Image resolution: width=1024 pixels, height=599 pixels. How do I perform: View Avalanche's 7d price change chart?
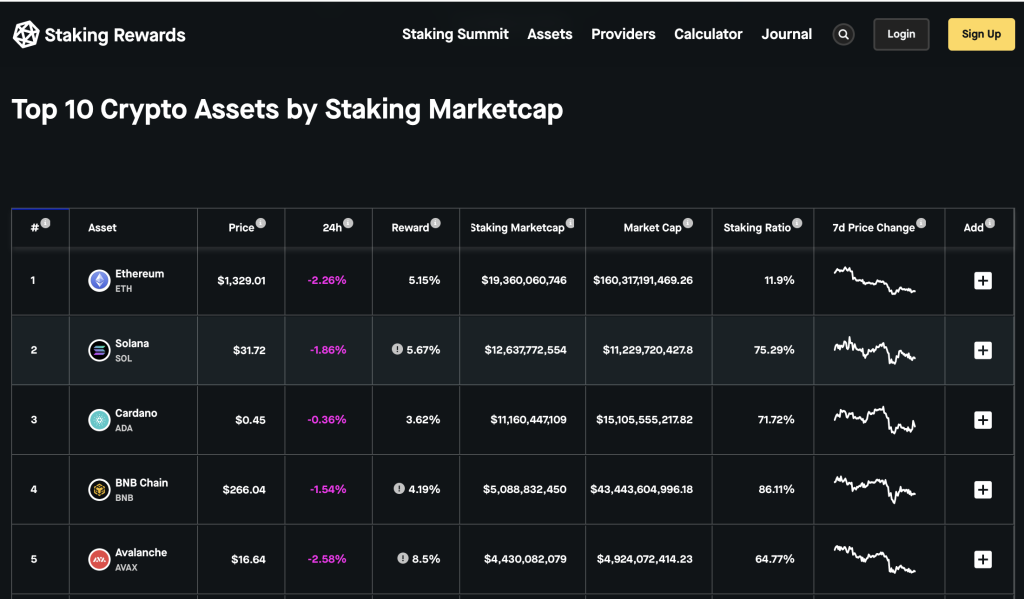pos(874,559)
